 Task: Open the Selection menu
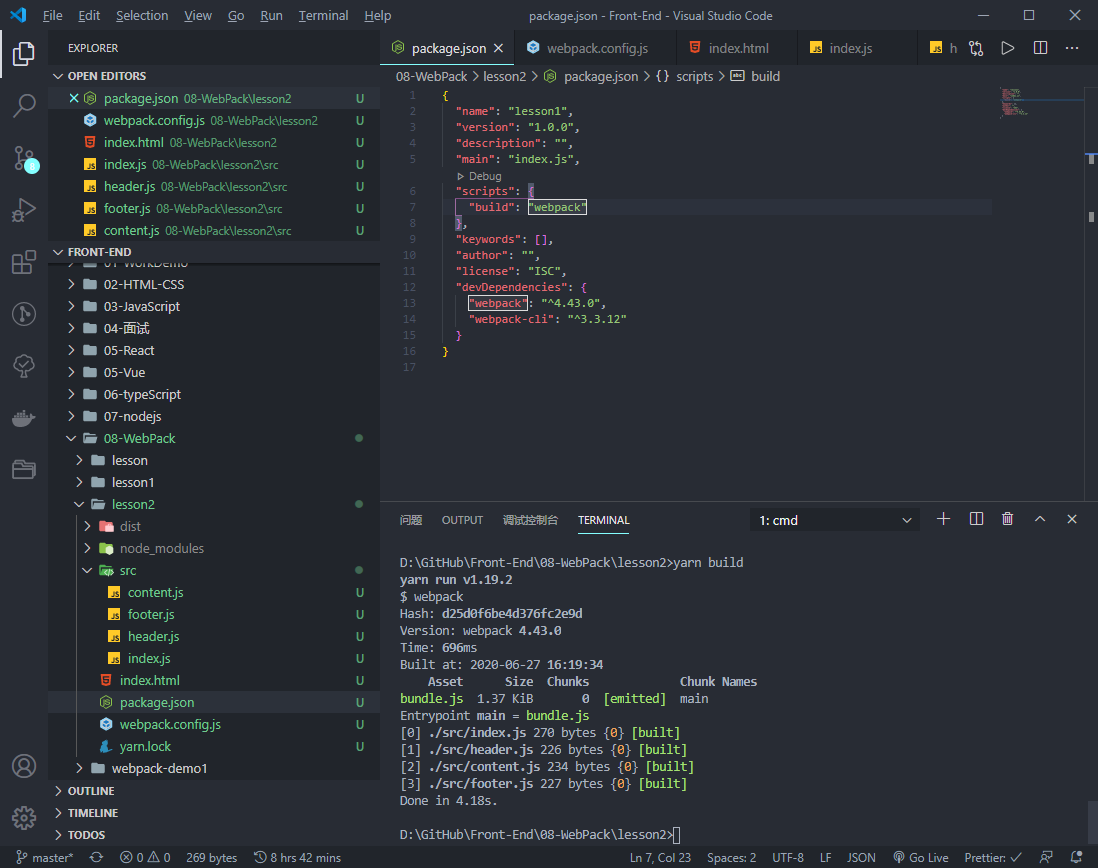[142, 15]
